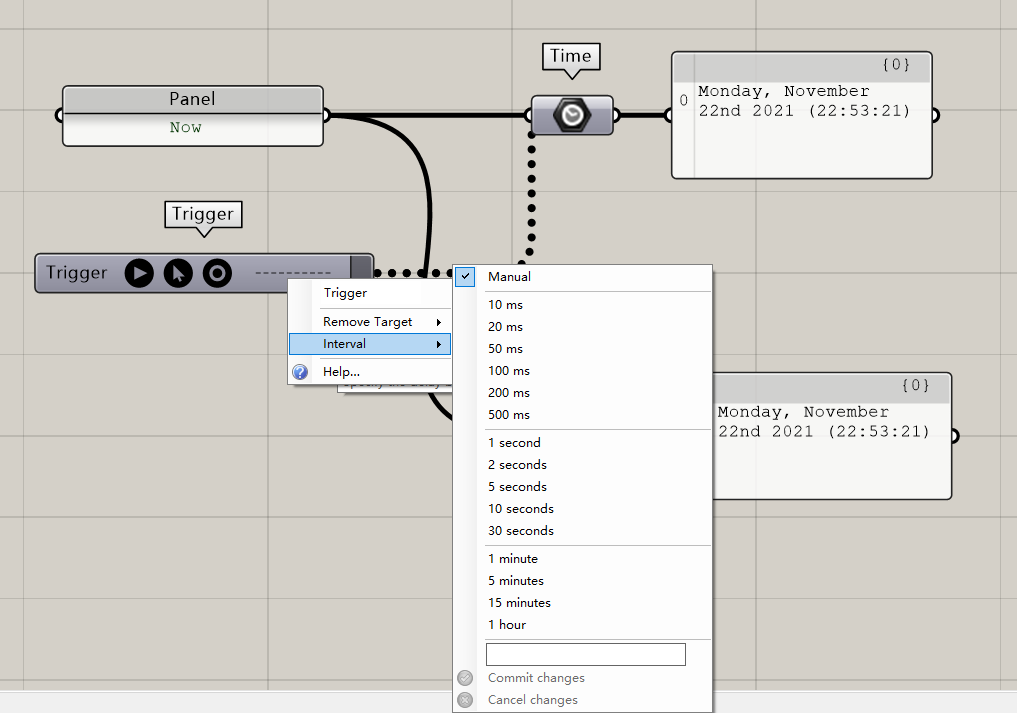Screen dimensions: 1017x713
Task: Click the blue Help question mark icon
Action: pos(300,372)
